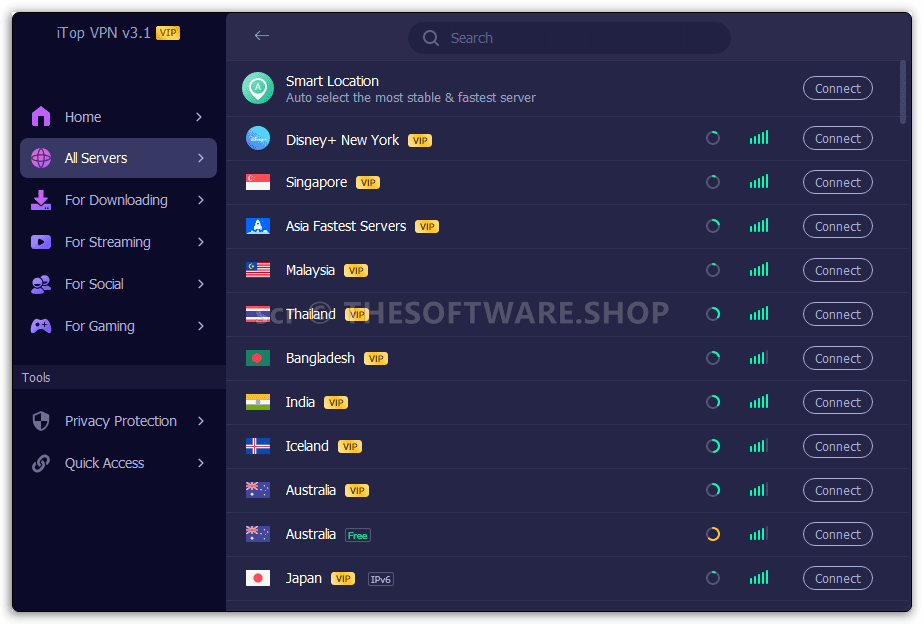Expand the For Downloading chevron

point(201,200)
